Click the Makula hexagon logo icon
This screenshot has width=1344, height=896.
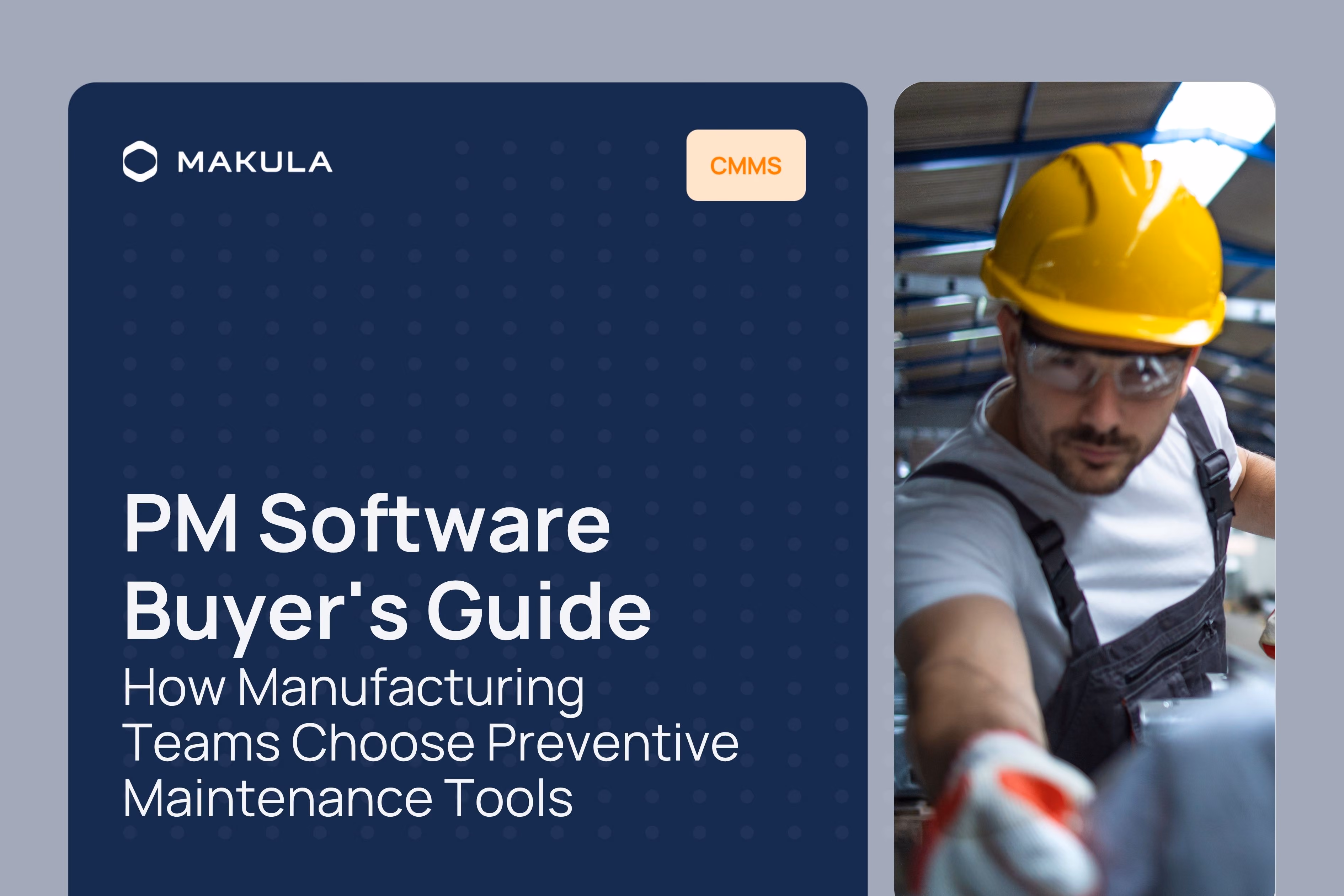pos(140,161)
